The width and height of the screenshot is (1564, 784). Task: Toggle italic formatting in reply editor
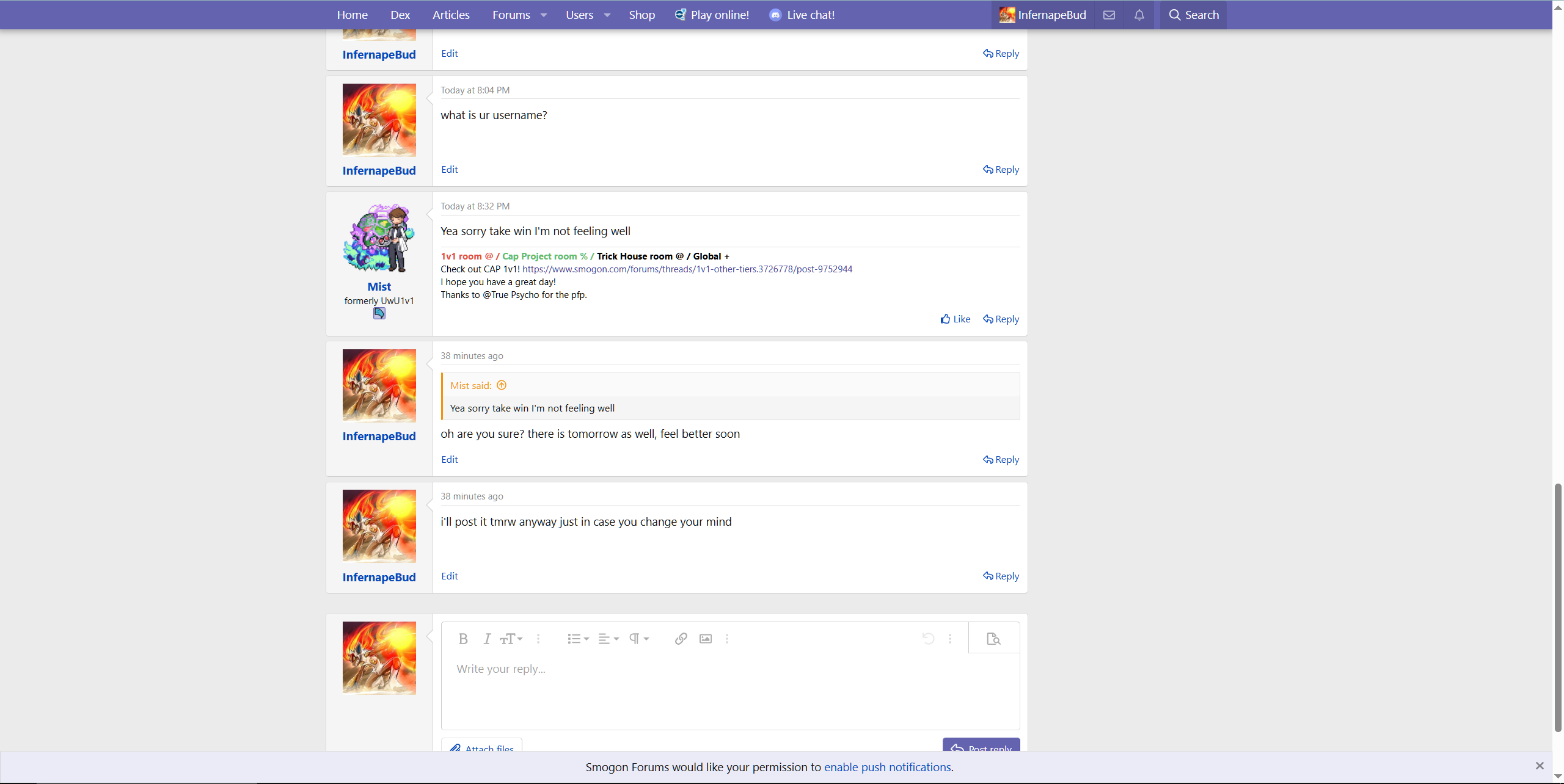tap(487, 639)
